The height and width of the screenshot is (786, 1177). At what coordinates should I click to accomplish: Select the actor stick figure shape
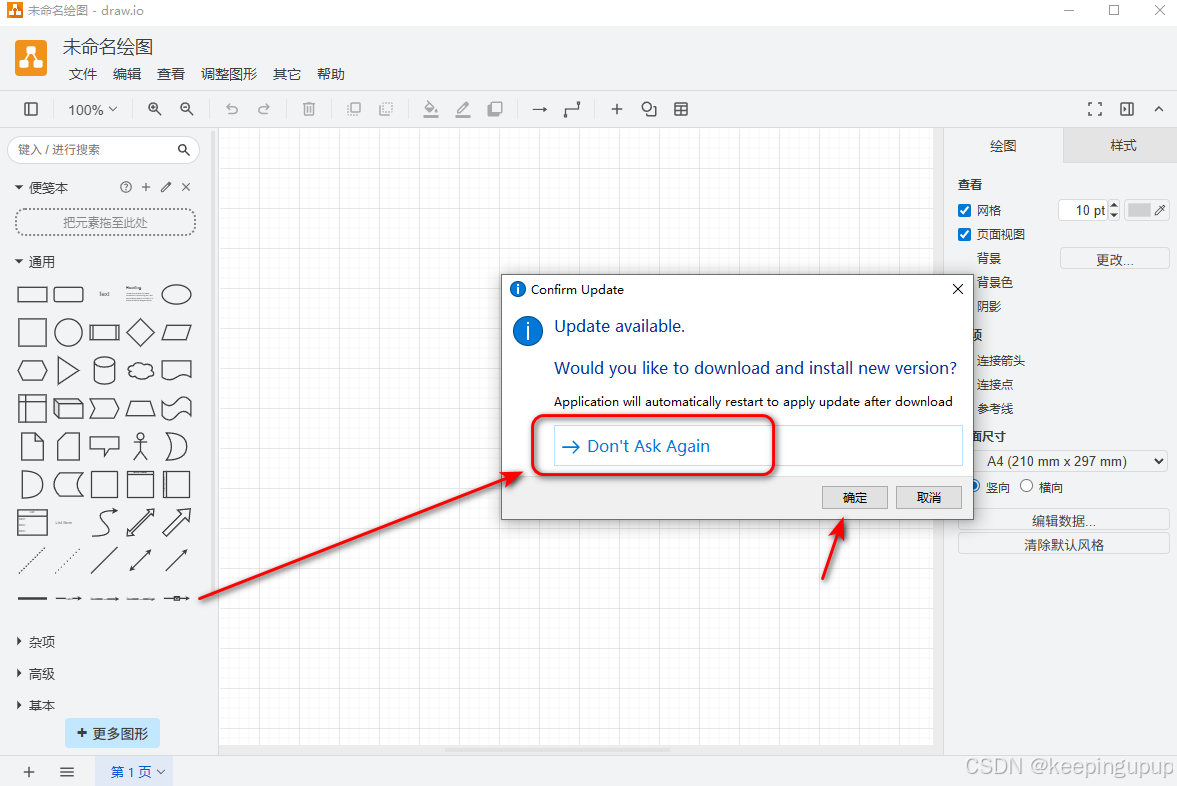pyautogui.click(x=140, y=446)
